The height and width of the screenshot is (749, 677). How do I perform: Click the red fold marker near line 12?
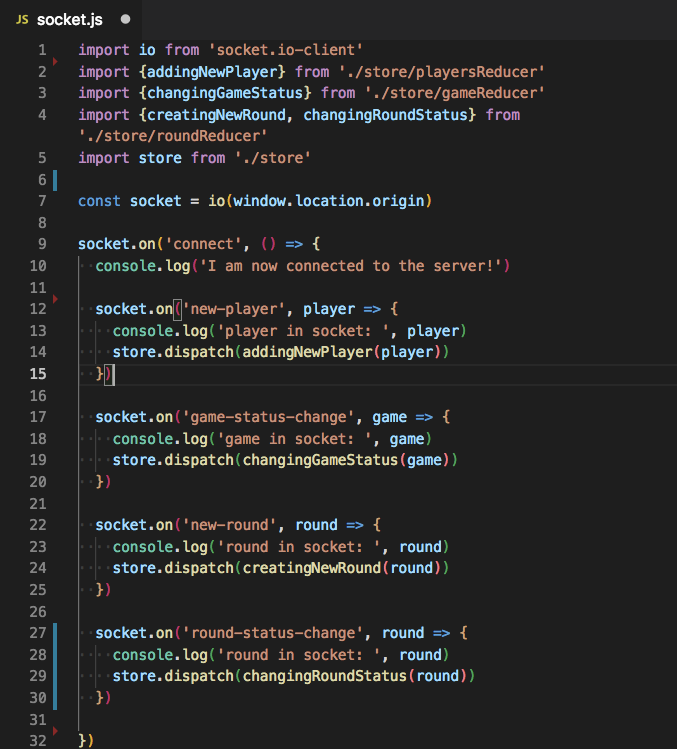(x=55, y=299)
